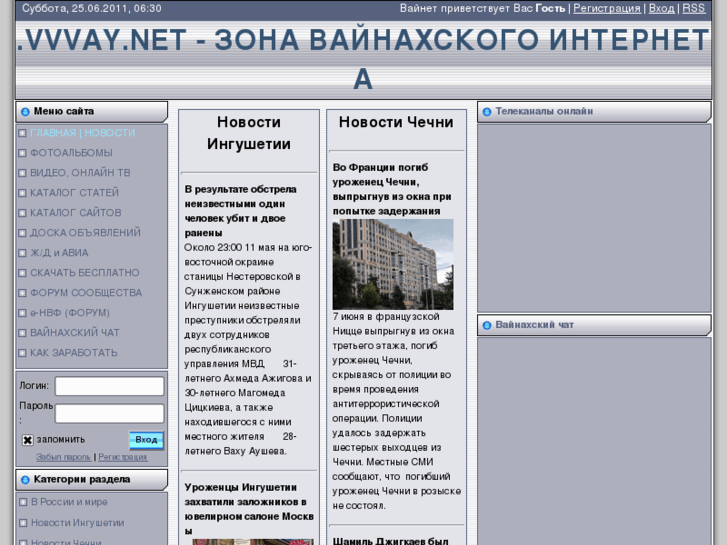Open article about обстрел неизвестными in Ингушетия
727x545 pixels.
[x=240, y=211]
